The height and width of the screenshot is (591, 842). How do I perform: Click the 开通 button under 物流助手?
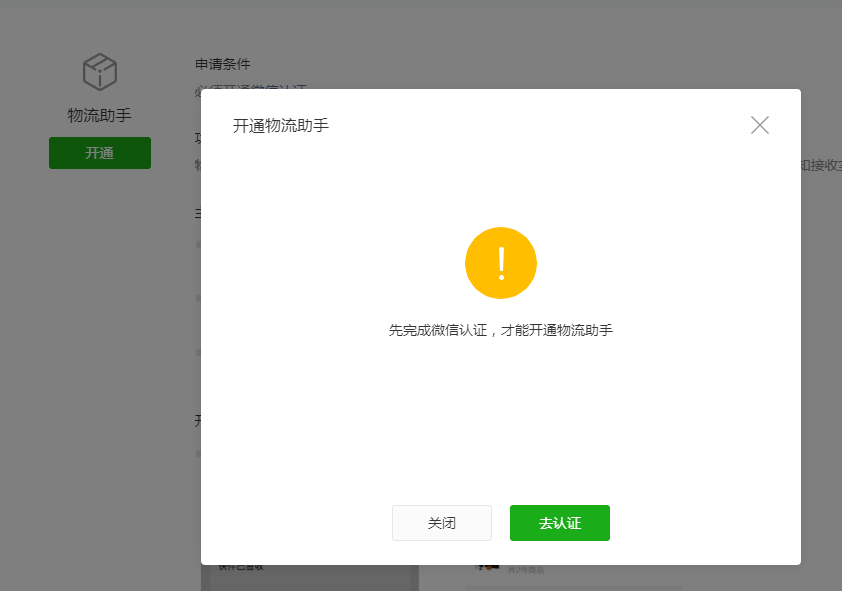point(100,153)
